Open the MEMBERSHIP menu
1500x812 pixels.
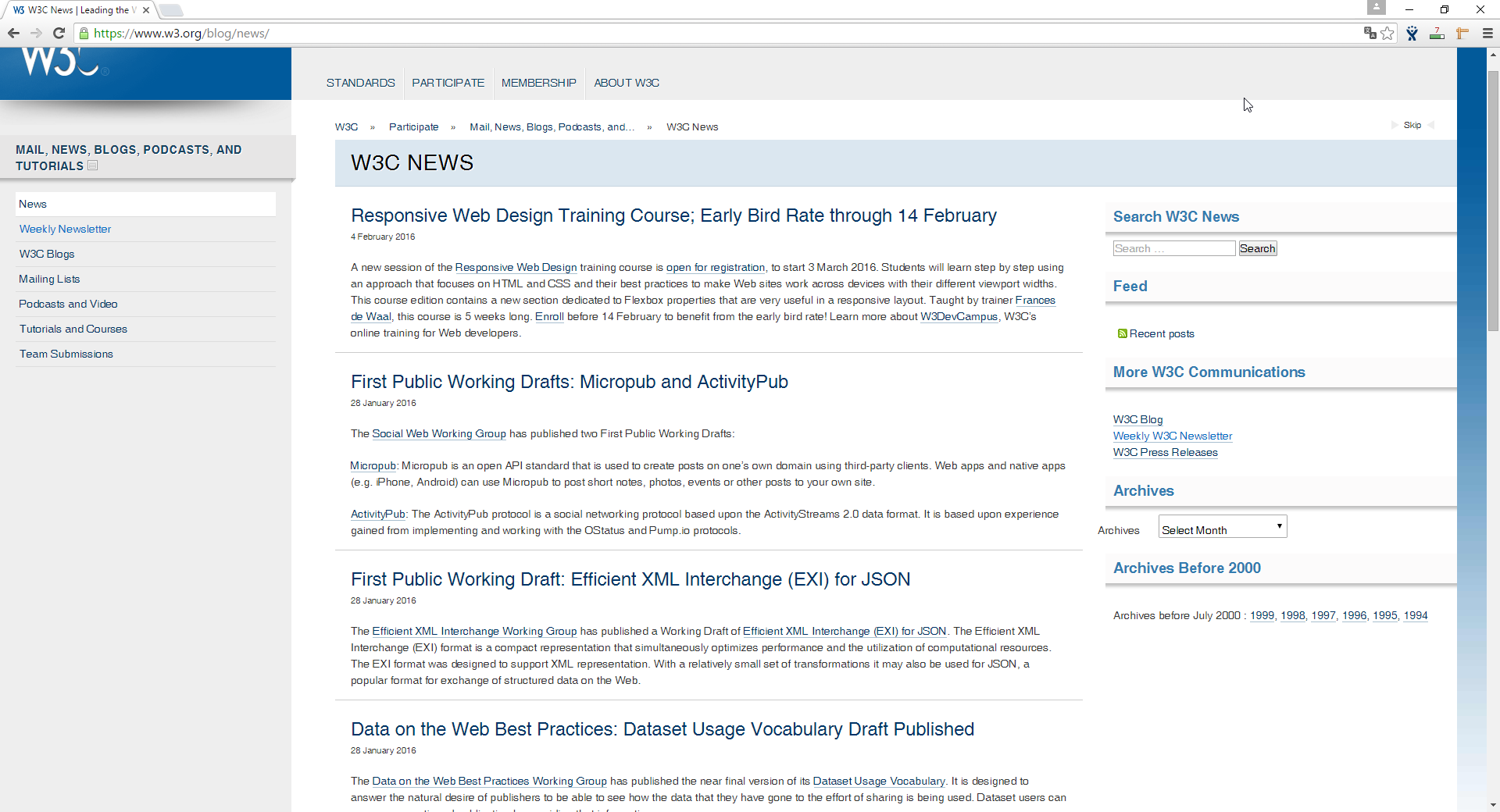(539, 83)
